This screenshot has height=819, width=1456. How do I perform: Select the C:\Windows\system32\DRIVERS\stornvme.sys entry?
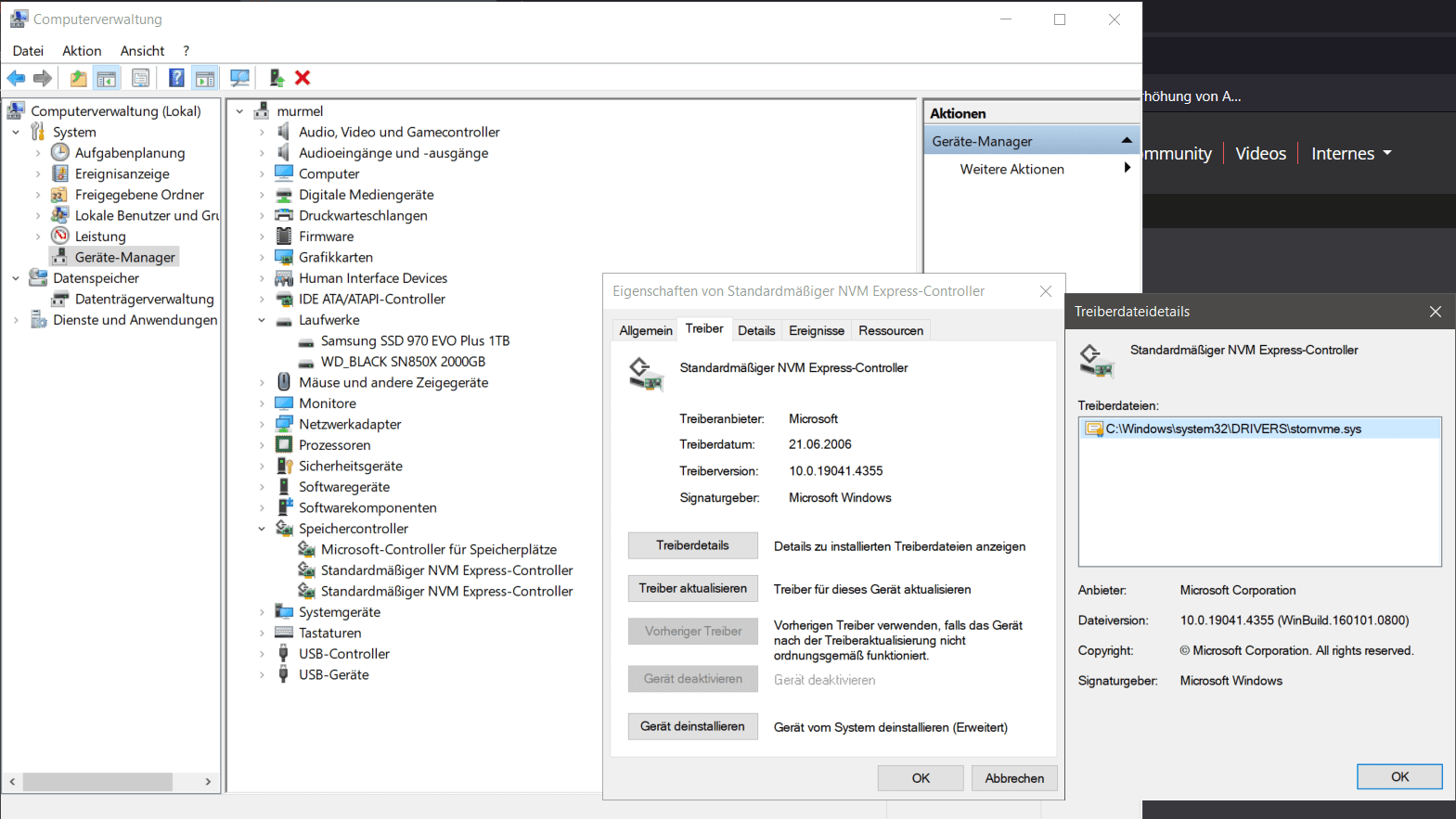[x=1260, y=429]
